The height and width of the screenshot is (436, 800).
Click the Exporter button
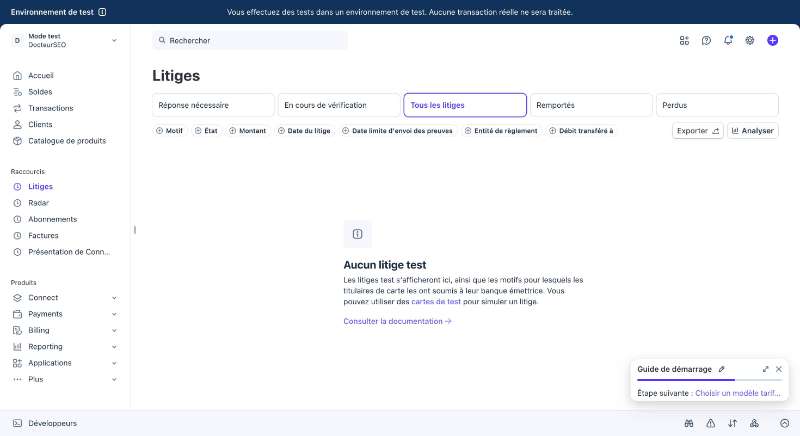point(698,131)
